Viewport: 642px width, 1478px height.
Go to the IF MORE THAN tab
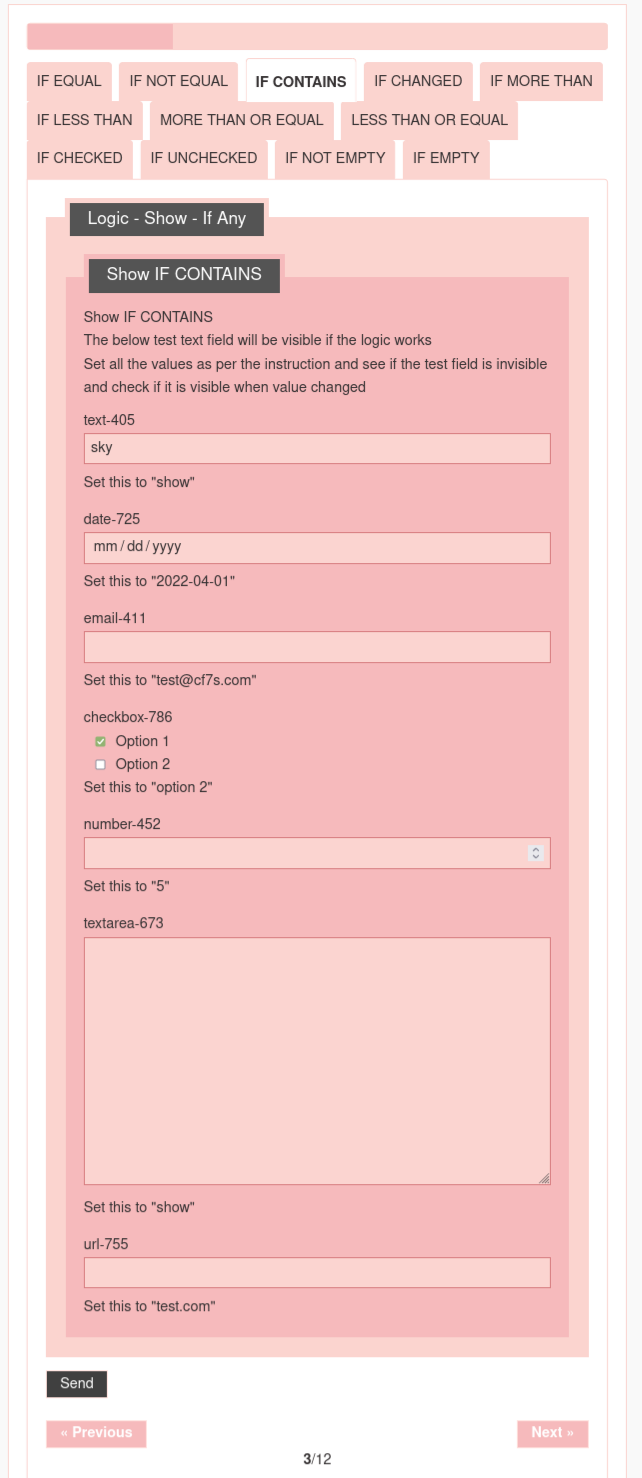(541, 81)
